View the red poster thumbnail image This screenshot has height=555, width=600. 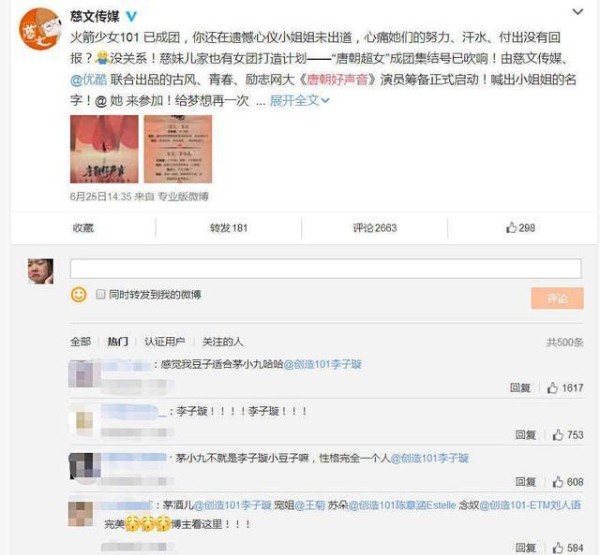pyautogui.click(x=104, y=149)
